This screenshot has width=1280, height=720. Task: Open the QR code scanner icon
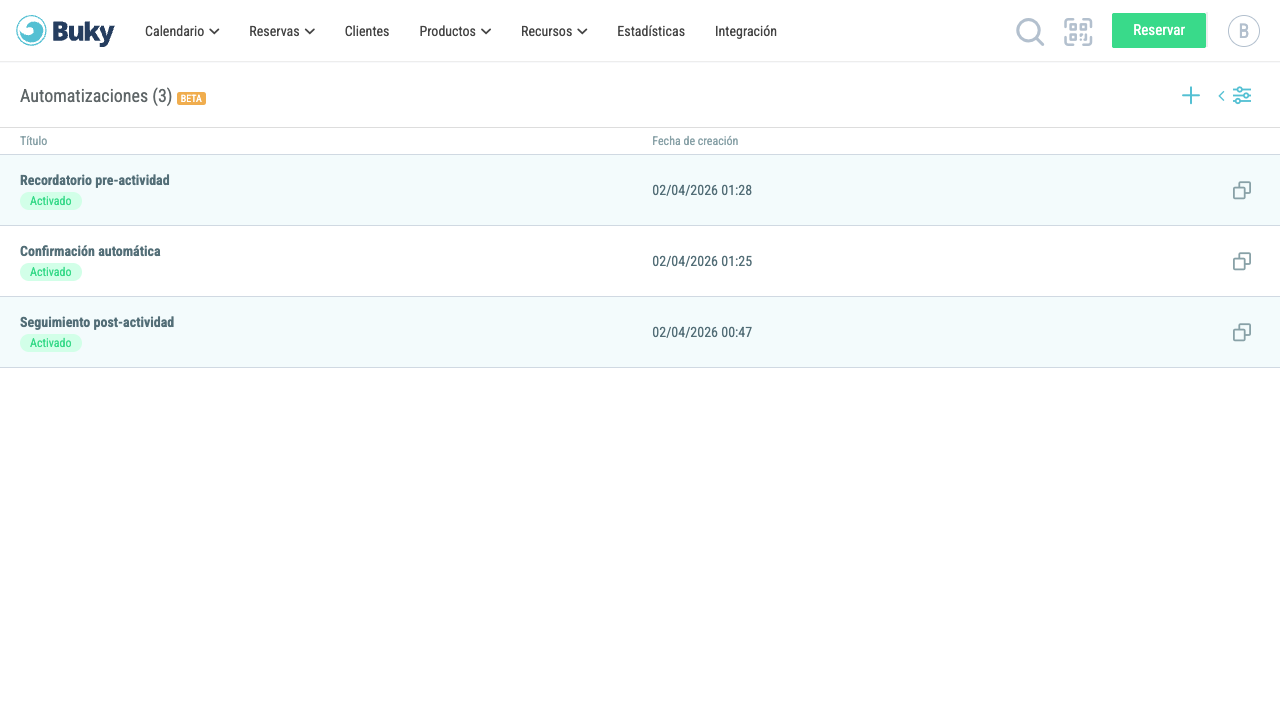point(1078,32)
